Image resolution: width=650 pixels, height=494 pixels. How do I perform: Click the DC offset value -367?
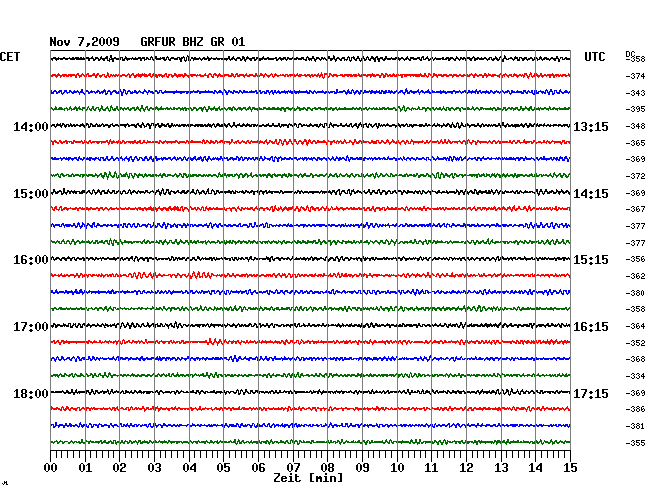click(635, 209)
